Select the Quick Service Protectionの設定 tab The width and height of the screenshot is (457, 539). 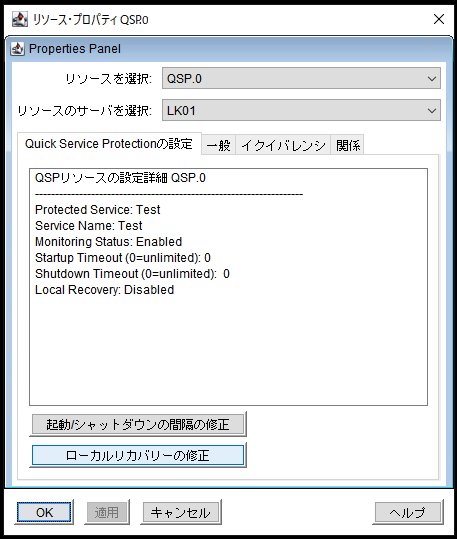click(x=109, y=144)
